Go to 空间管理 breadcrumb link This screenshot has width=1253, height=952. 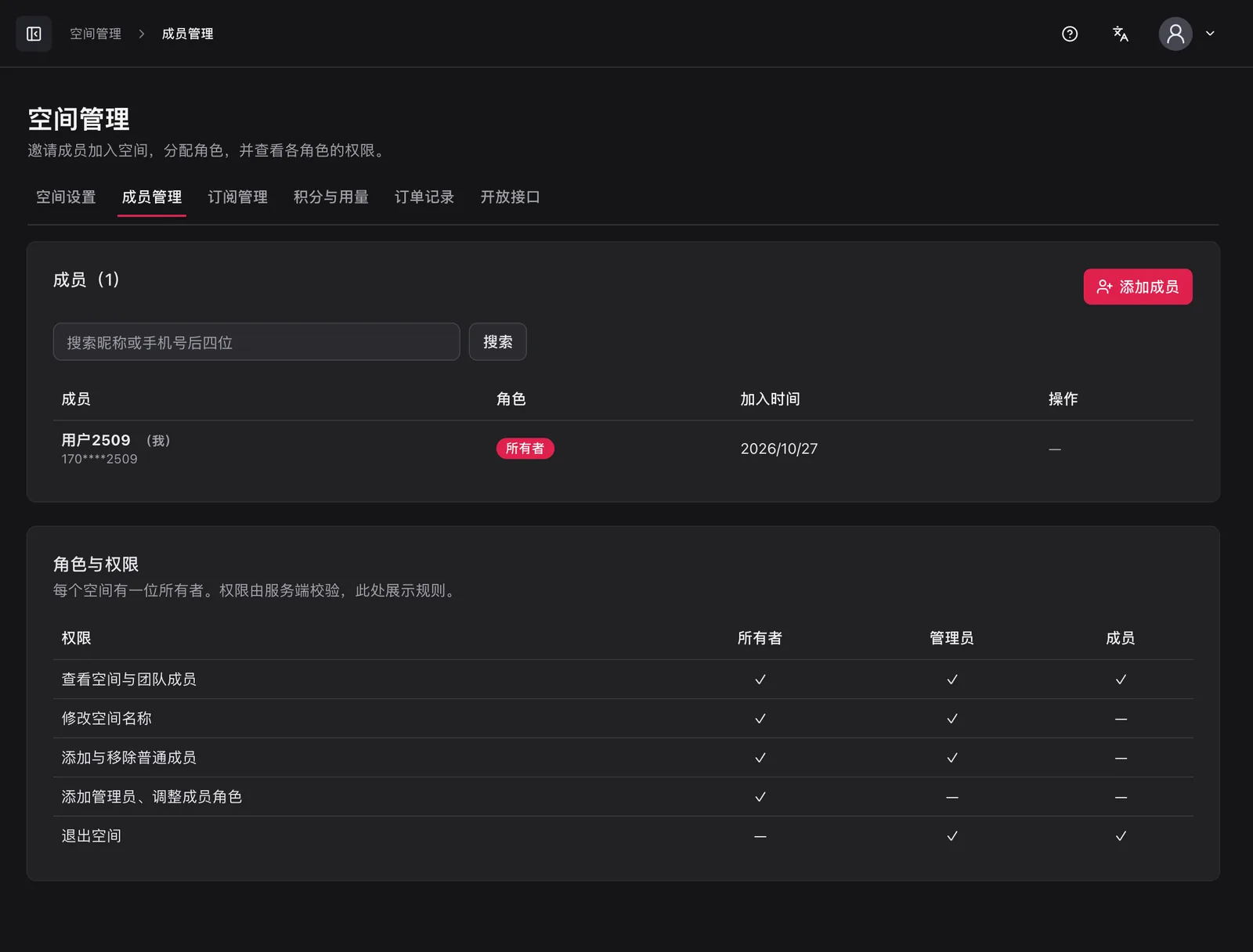click(96, 34)
